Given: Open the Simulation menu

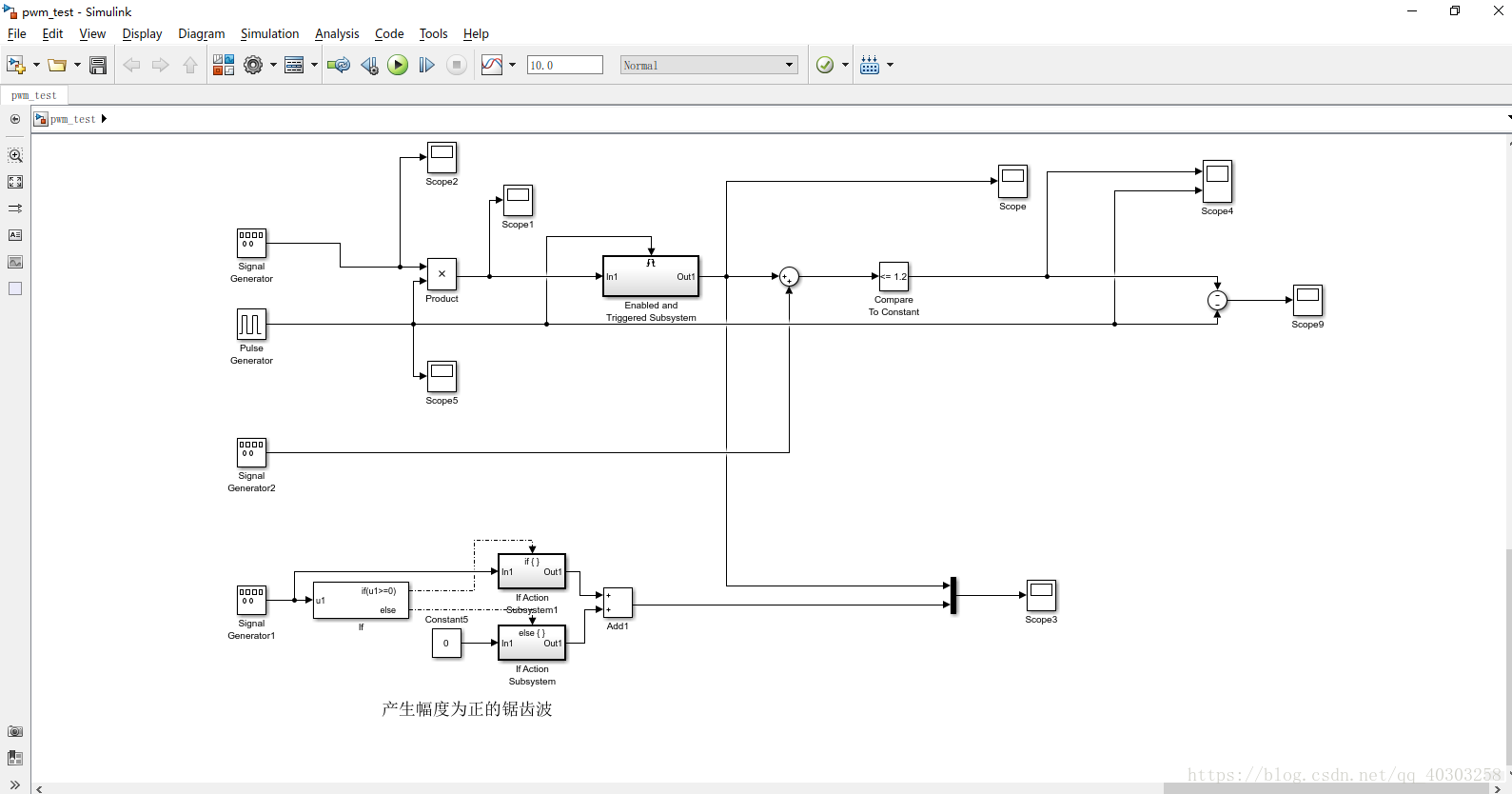Looking at the screenshot, I should 269,33.
